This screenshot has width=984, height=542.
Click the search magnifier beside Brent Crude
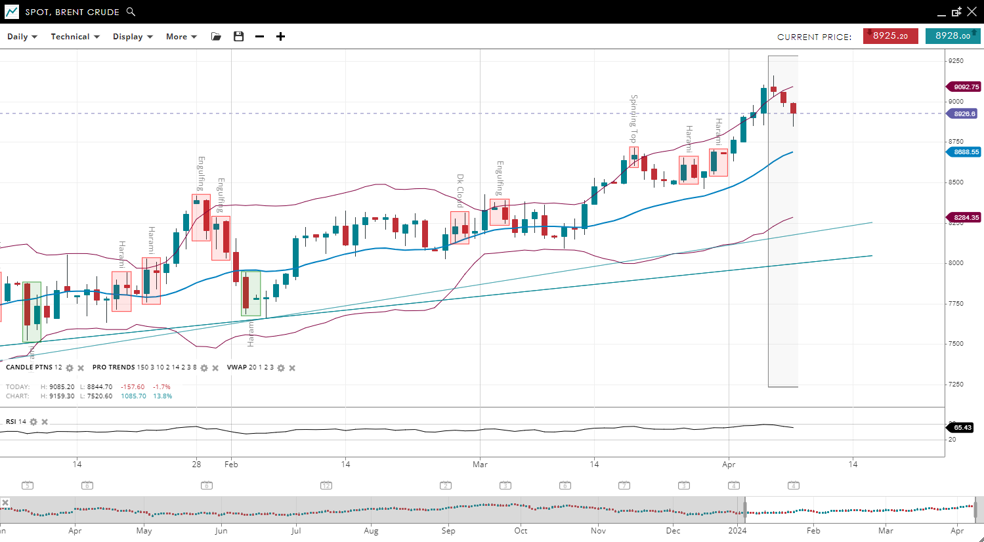click(x=131, y=12)
